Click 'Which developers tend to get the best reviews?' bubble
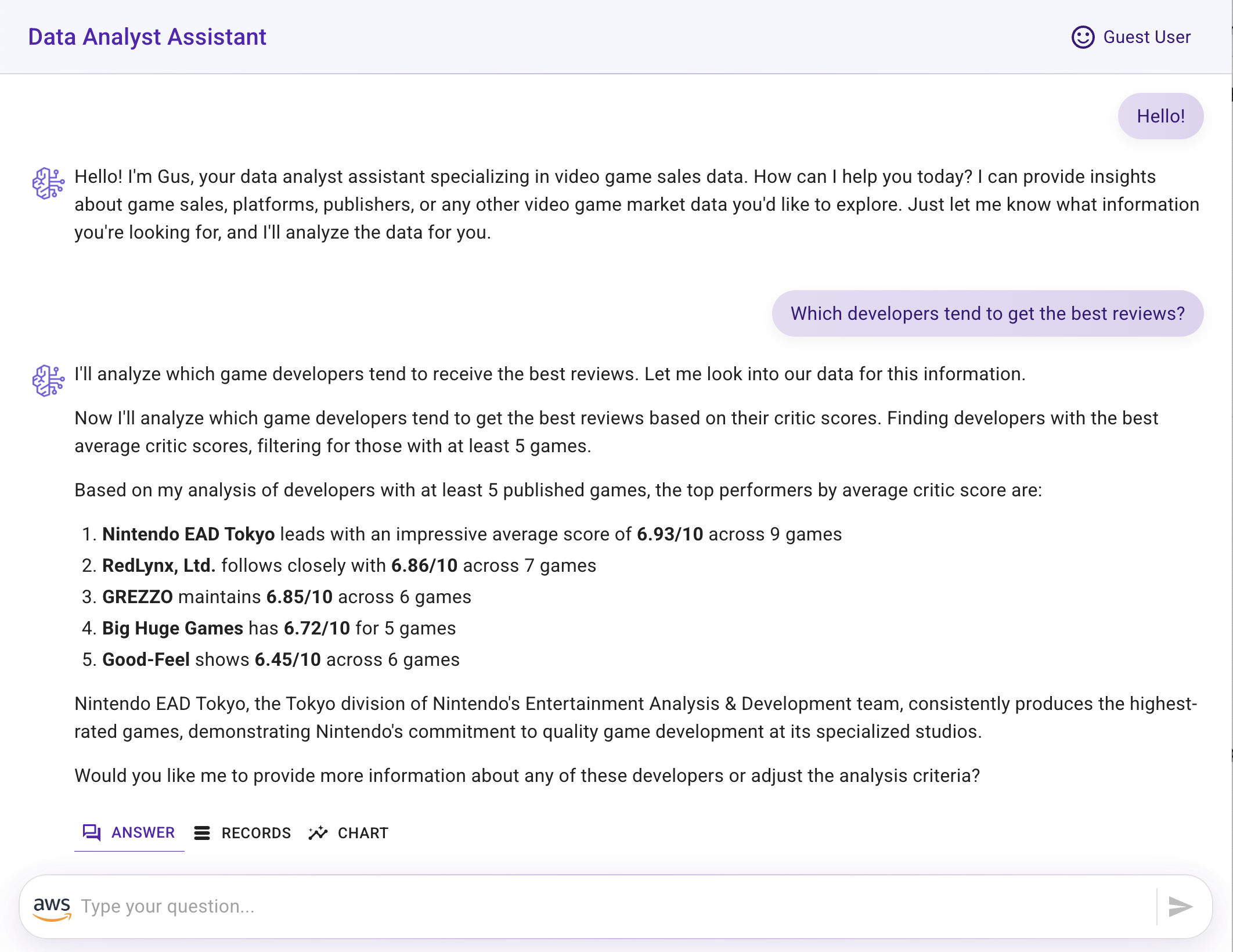Viewport: 1233px width, 952px height. point(987,313)
